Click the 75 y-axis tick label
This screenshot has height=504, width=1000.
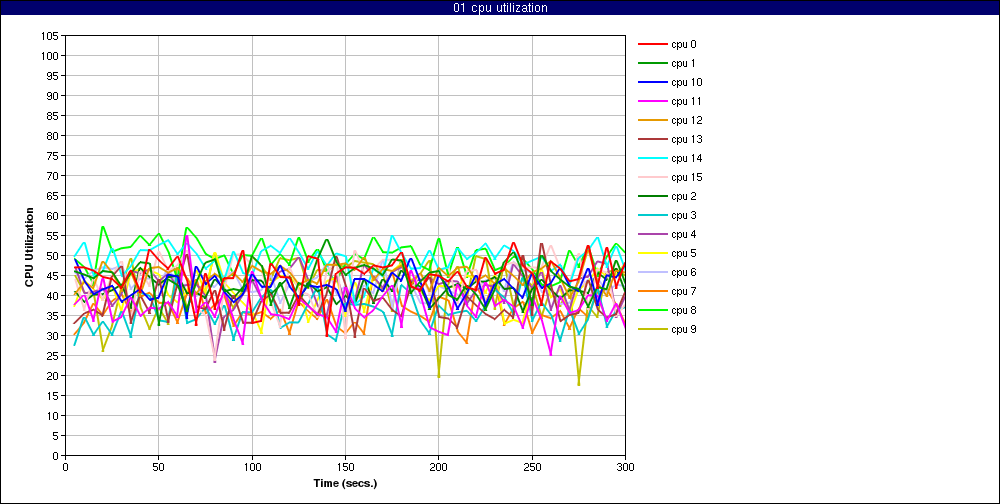52,156
